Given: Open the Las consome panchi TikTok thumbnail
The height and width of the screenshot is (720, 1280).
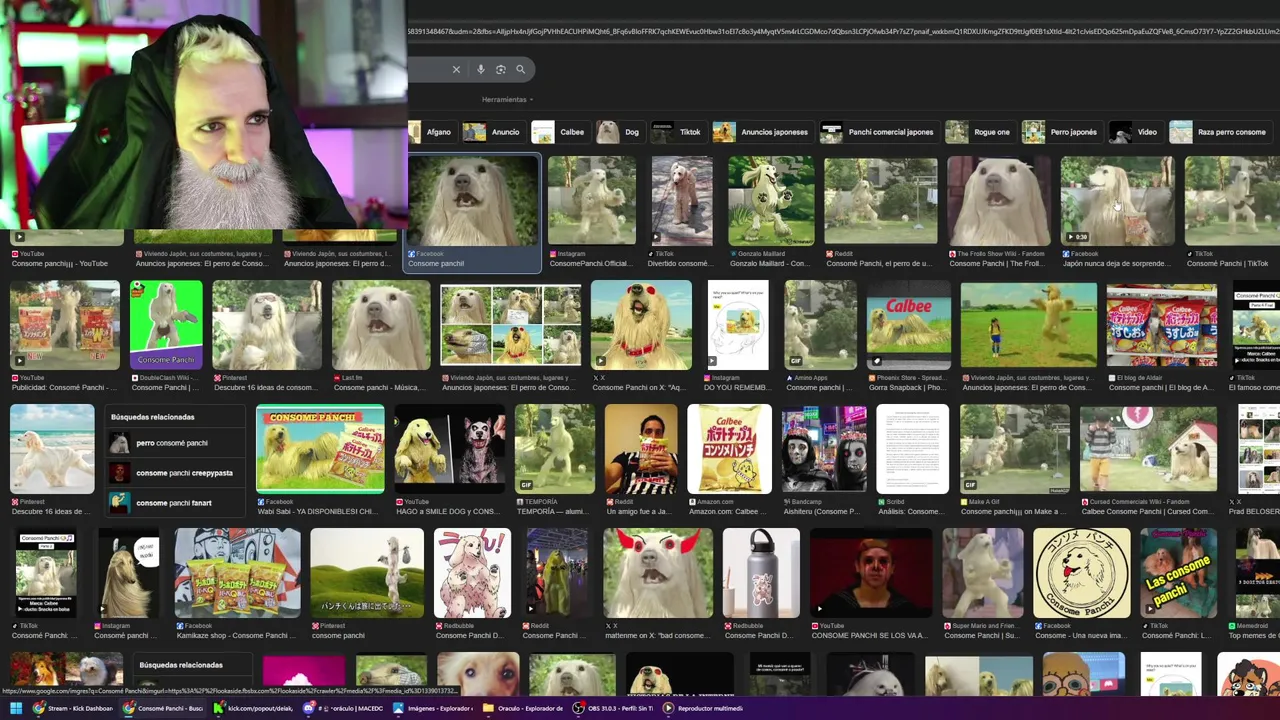Looking at the screenshot, I should [1179, 573].
